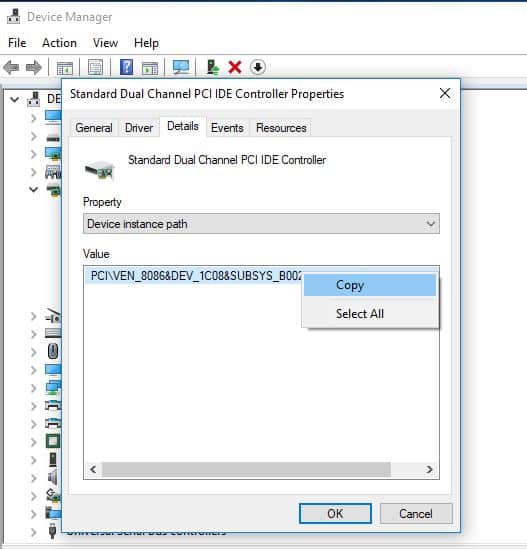The width and height of the screenshot is (527, 549).
Task: Expand the chevron beside the speaker icon
Action: coord(33,478)
